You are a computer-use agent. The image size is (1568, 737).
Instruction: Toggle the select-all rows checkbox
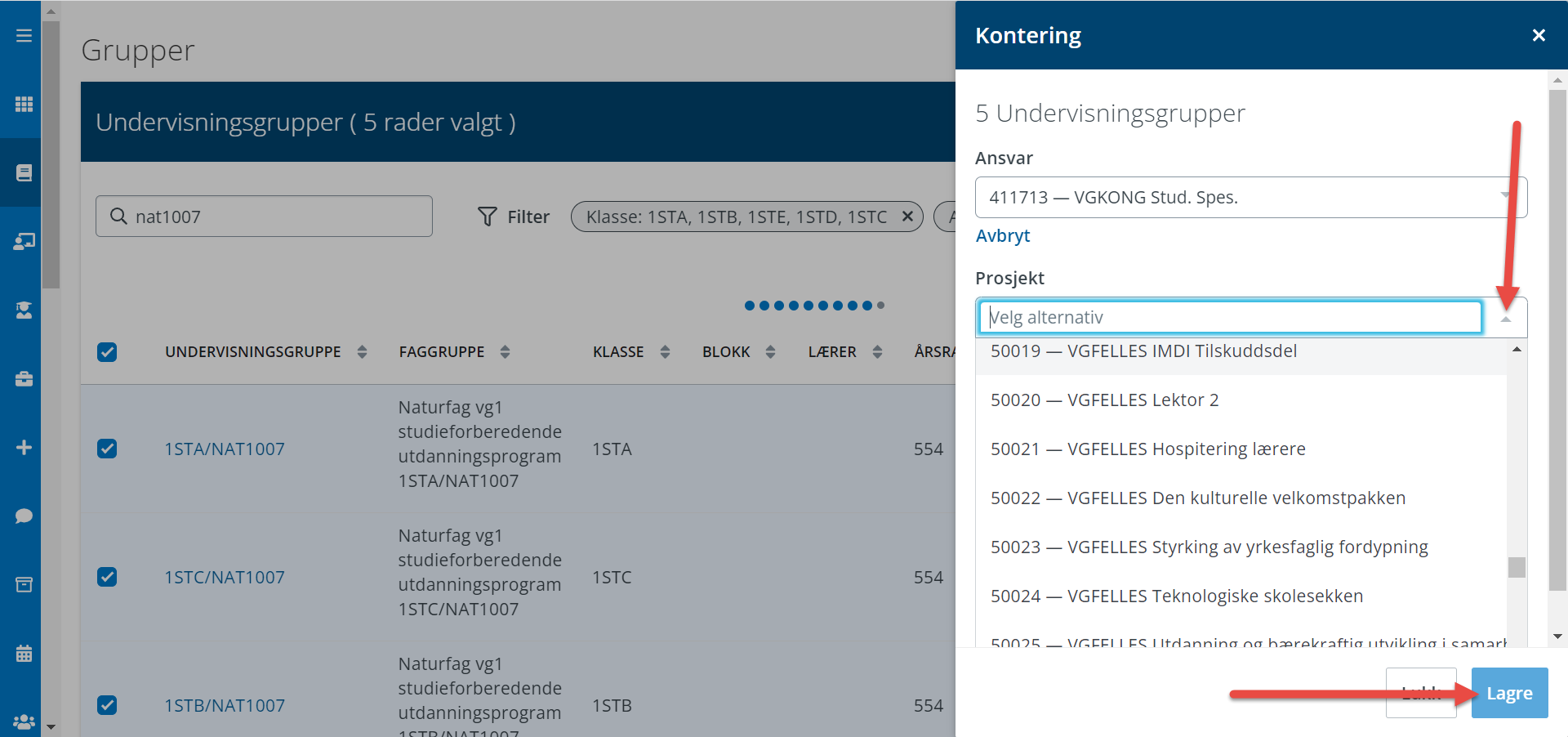click(x=107, y=351)
